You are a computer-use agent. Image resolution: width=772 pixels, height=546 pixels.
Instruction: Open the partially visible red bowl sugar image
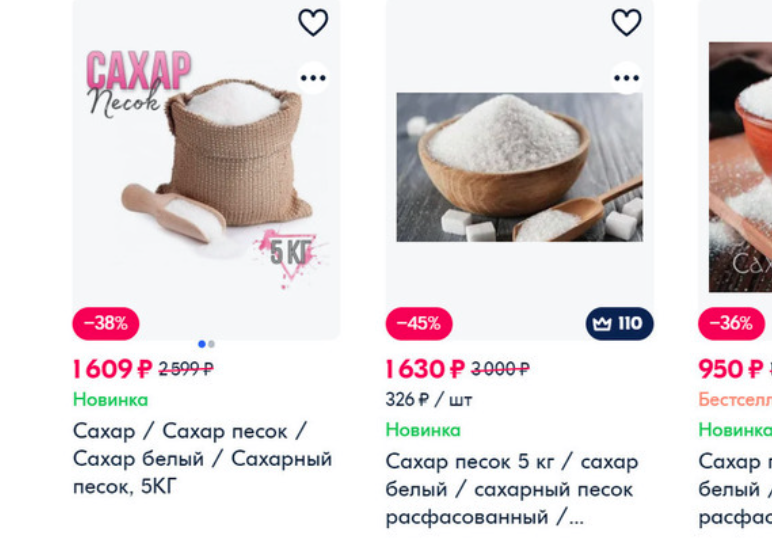click(x=740, y=167)
